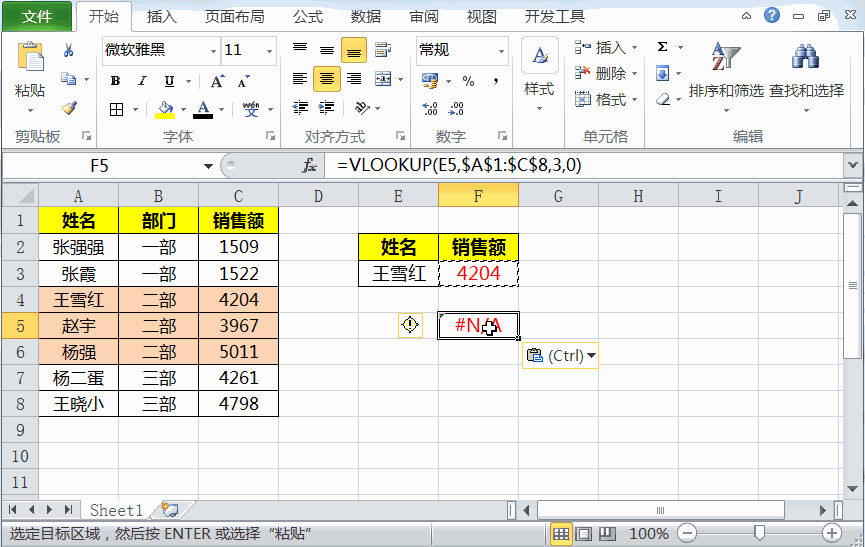
Task: Click inside the formula bar field
Action: tap(584, 165)
